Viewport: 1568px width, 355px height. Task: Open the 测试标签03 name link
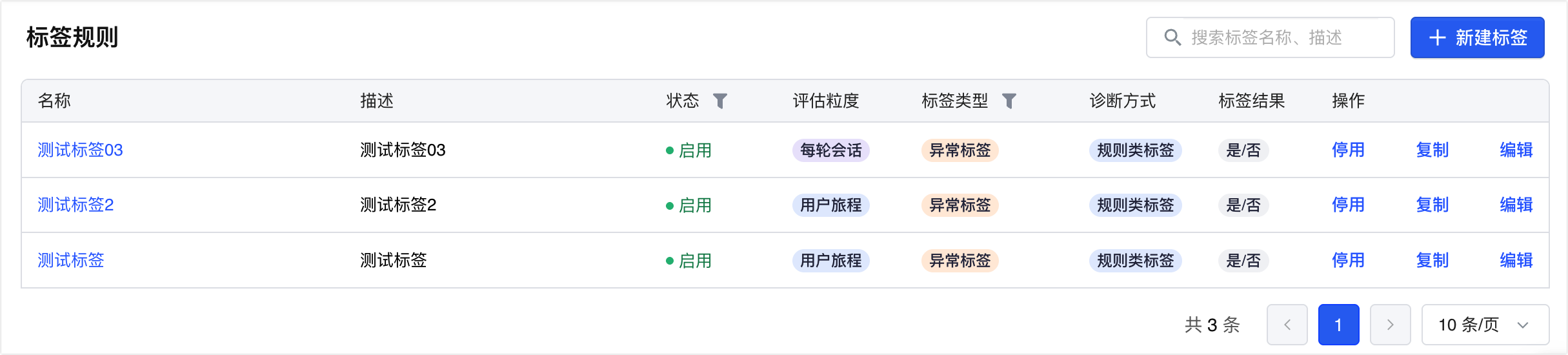pyautogui.click(x=80, y=150)
